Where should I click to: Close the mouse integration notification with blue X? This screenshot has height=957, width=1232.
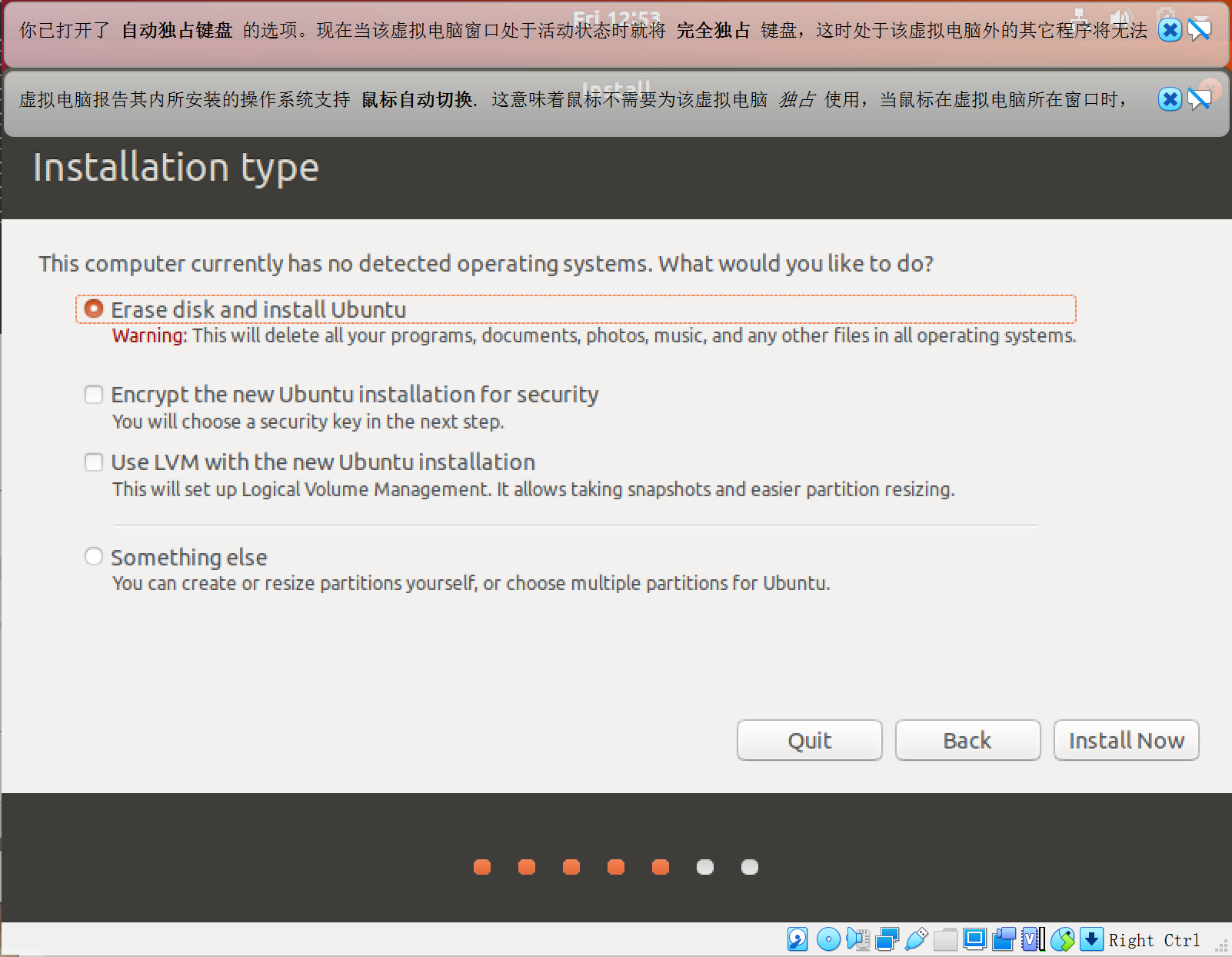pyautogui.click(x=1170, y=99)
